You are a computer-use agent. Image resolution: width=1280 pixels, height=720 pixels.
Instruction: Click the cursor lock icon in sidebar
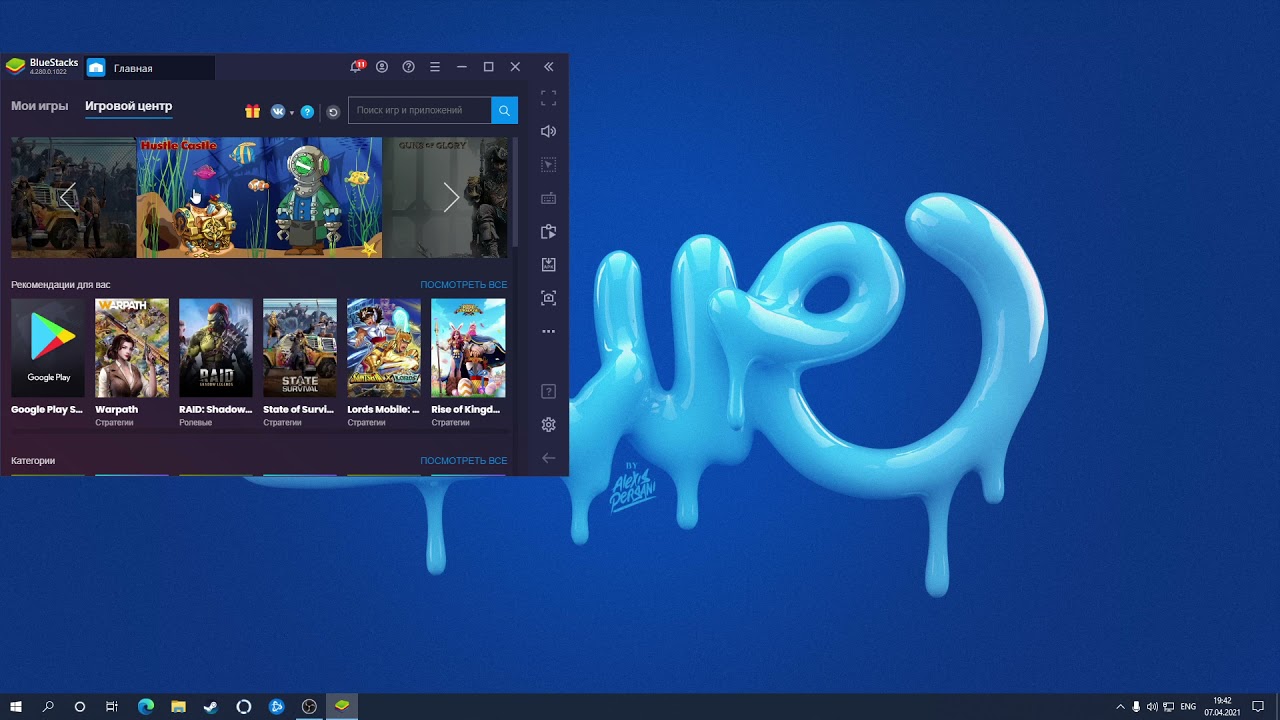click(548, 164)
